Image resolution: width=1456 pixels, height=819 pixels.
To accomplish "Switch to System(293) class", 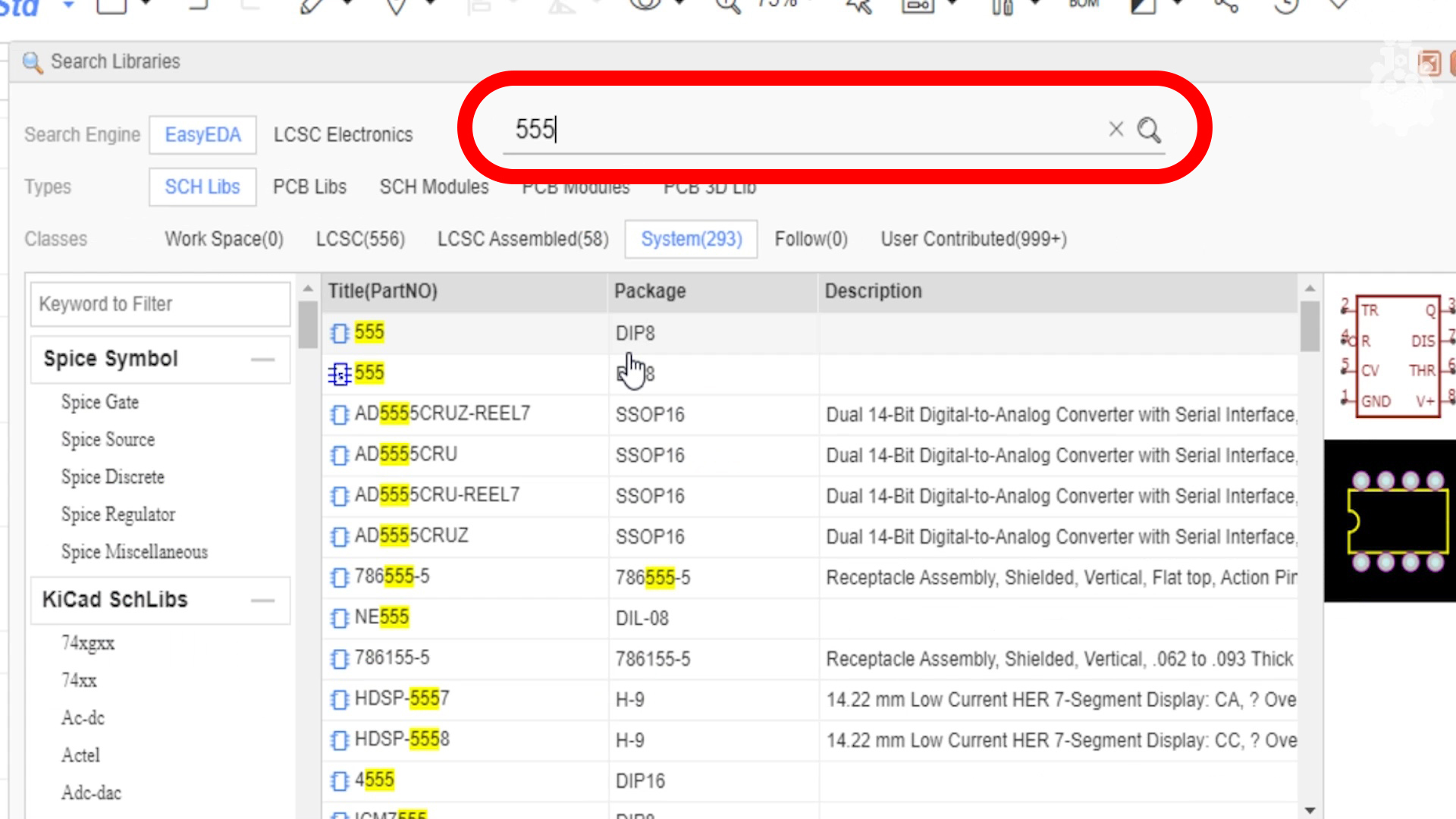I will [691, 239].
